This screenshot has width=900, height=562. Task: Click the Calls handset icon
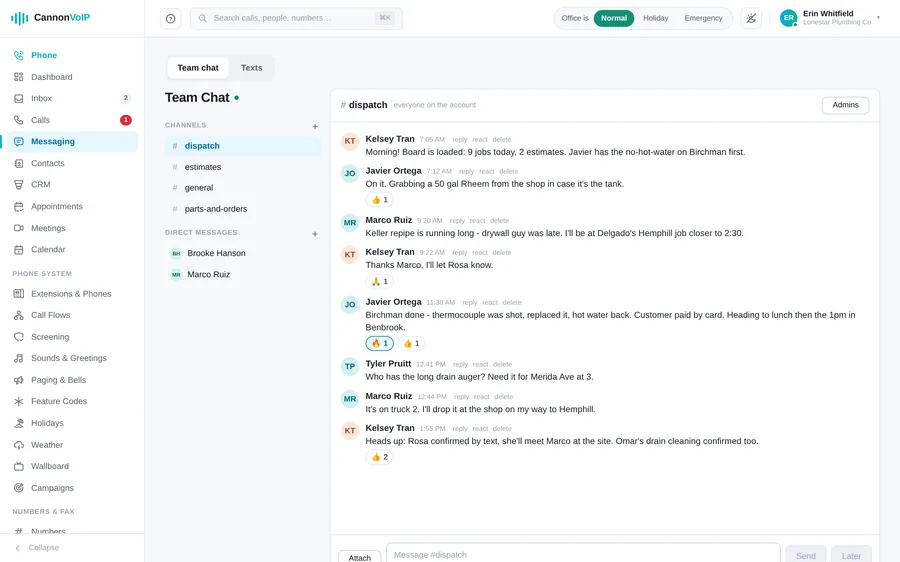click(x=19, y=120)
